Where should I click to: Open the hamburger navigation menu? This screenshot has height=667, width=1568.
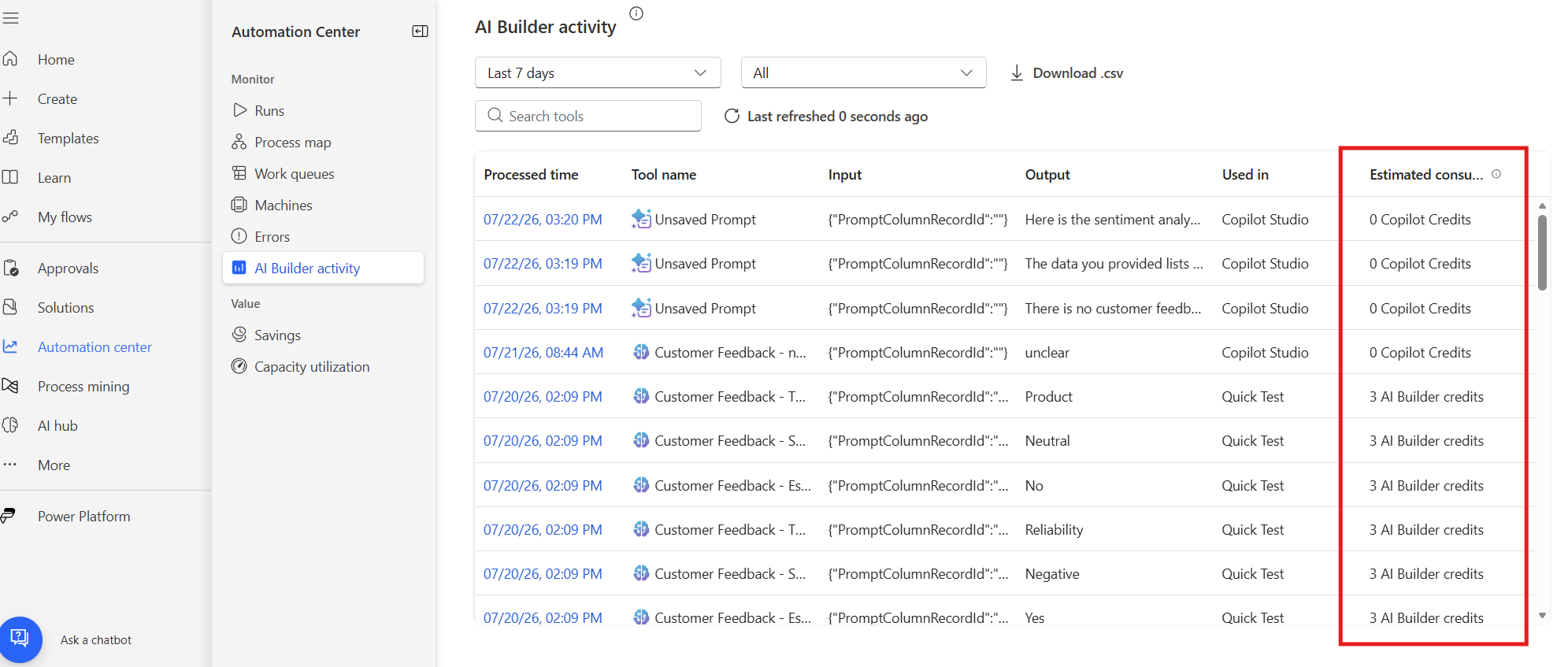pyautogui.click(x=11, y=18)
